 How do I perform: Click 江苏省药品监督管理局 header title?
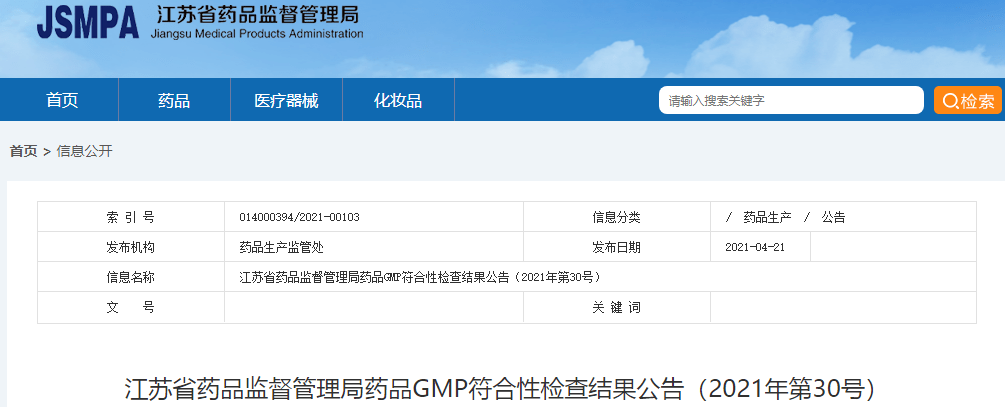click(258, 15)
